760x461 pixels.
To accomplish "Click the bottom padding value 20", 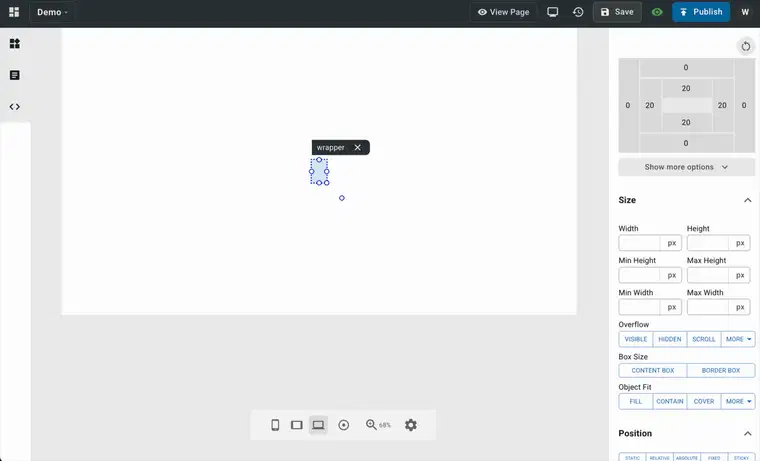I will [686, 122].
